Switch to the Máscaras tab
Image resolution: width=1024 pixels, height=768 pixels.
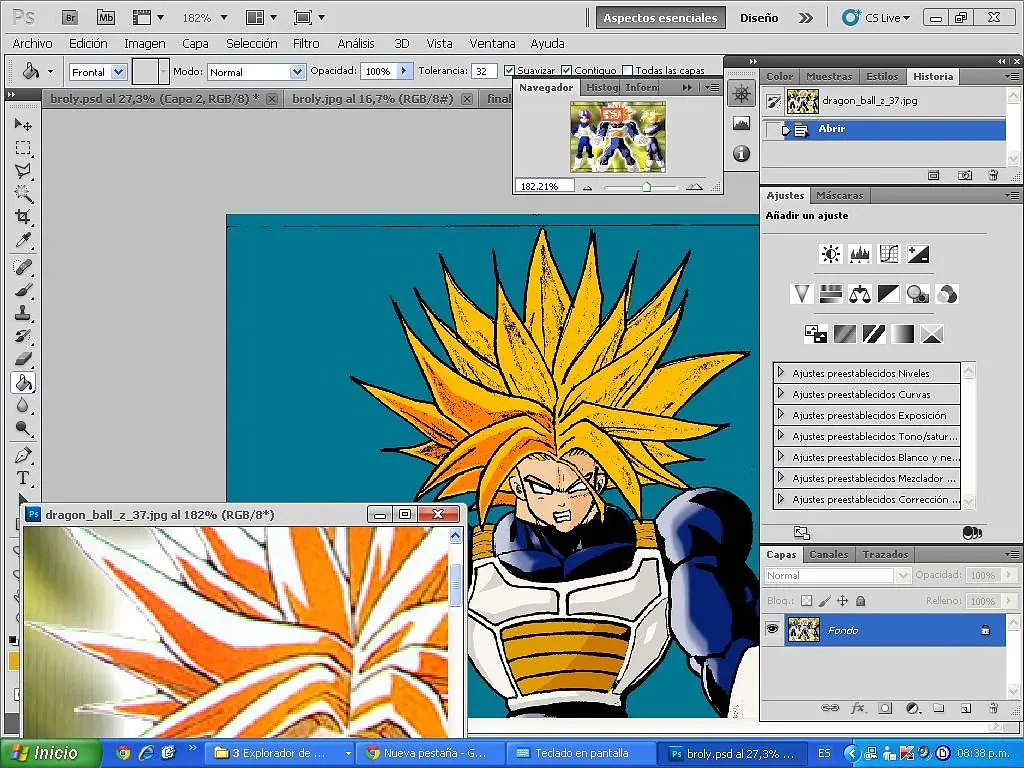click(x=840, y=195)
